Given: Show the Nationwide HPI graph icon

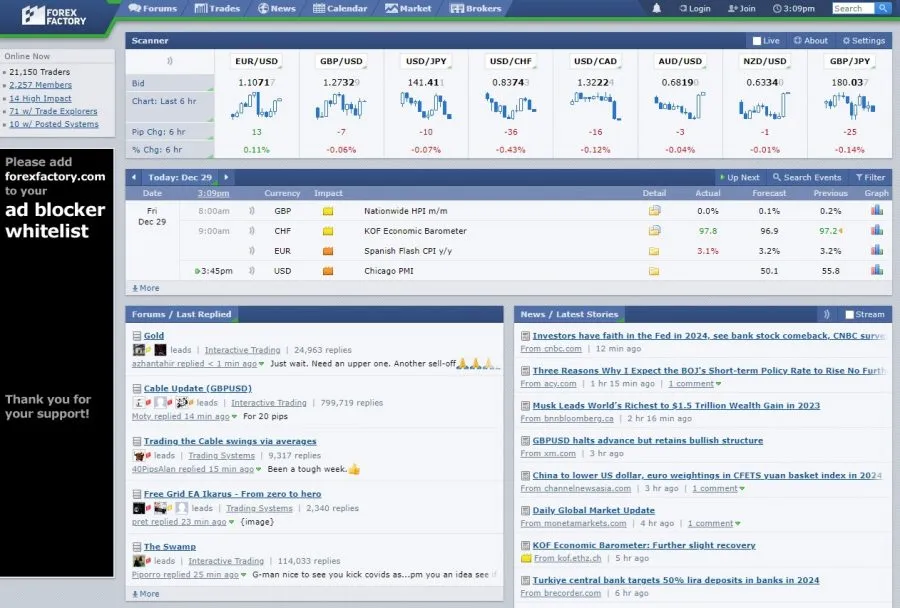Looking at the screenshot, I should 876,210.
